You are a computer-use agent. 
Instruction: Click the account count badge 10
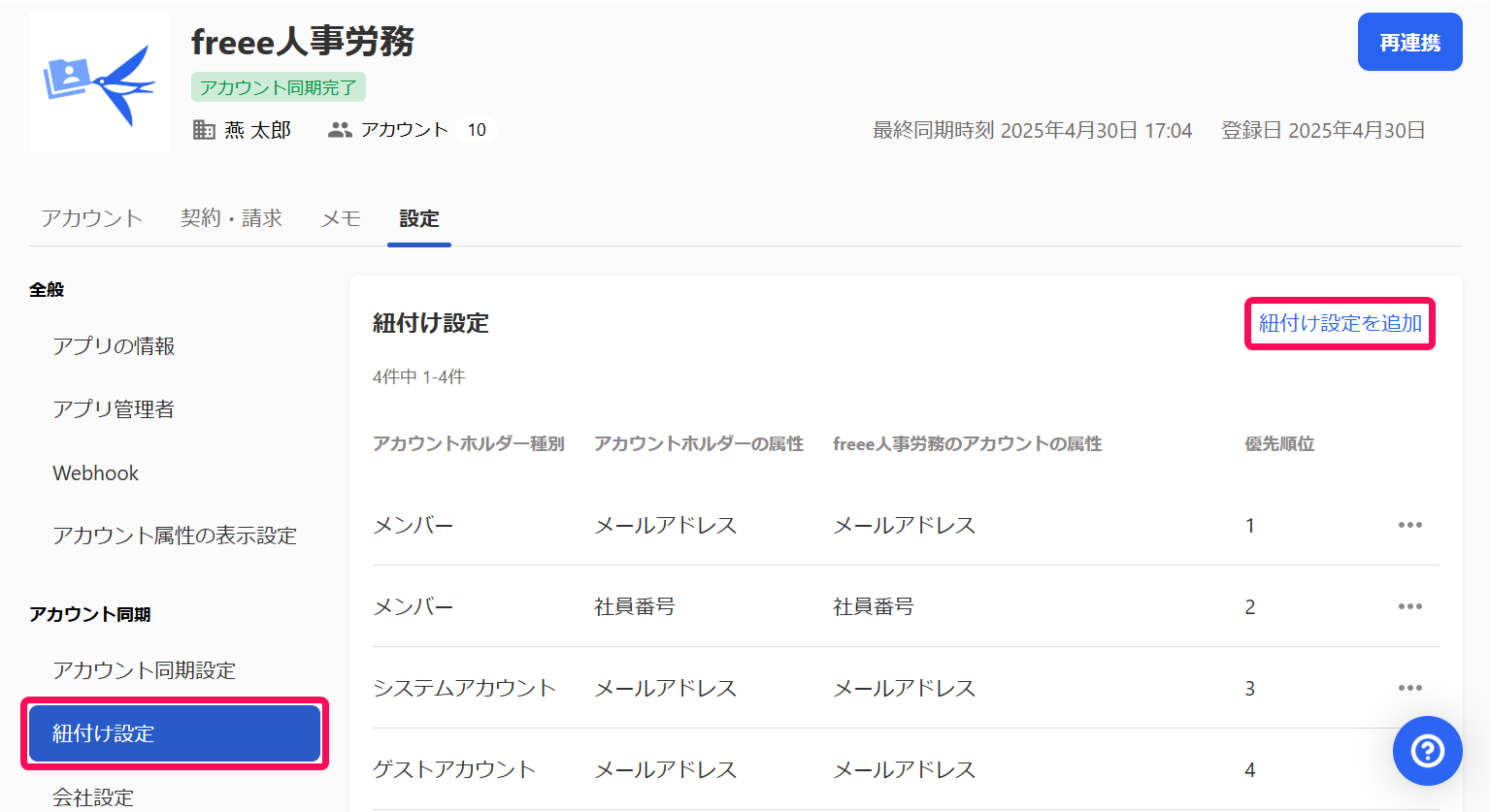477,130
